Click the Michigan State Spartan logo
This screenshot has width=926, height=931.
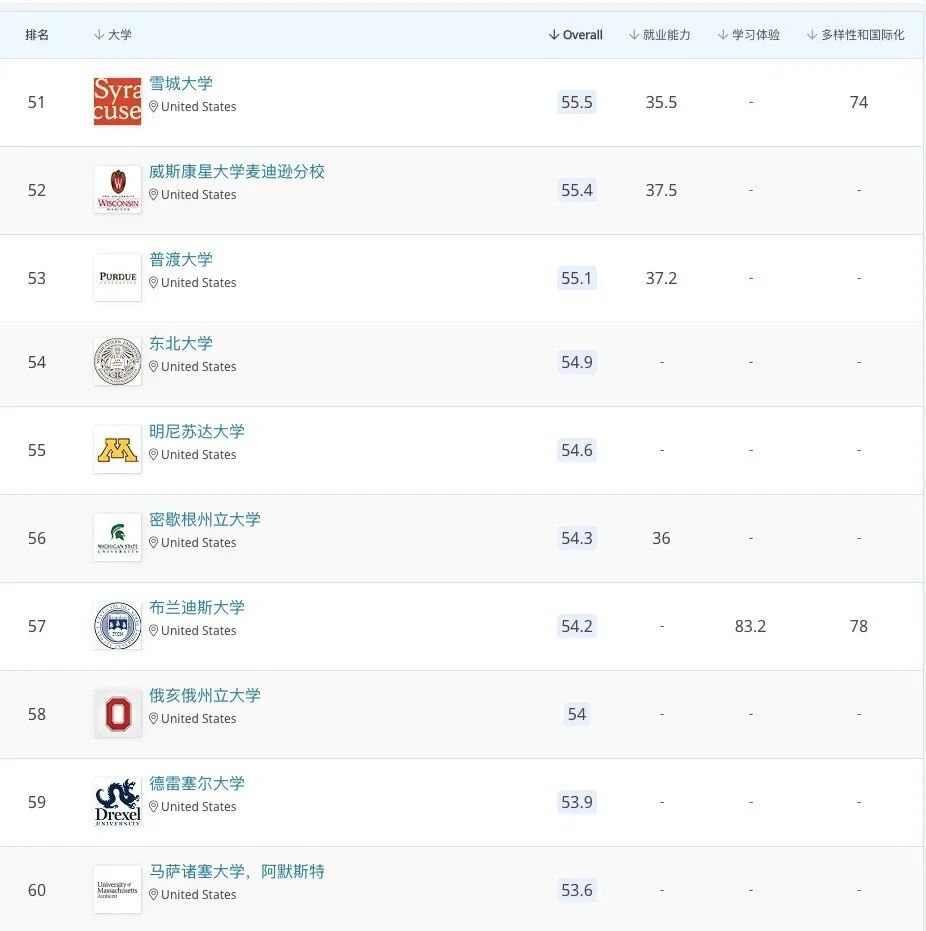pos(118,537)
